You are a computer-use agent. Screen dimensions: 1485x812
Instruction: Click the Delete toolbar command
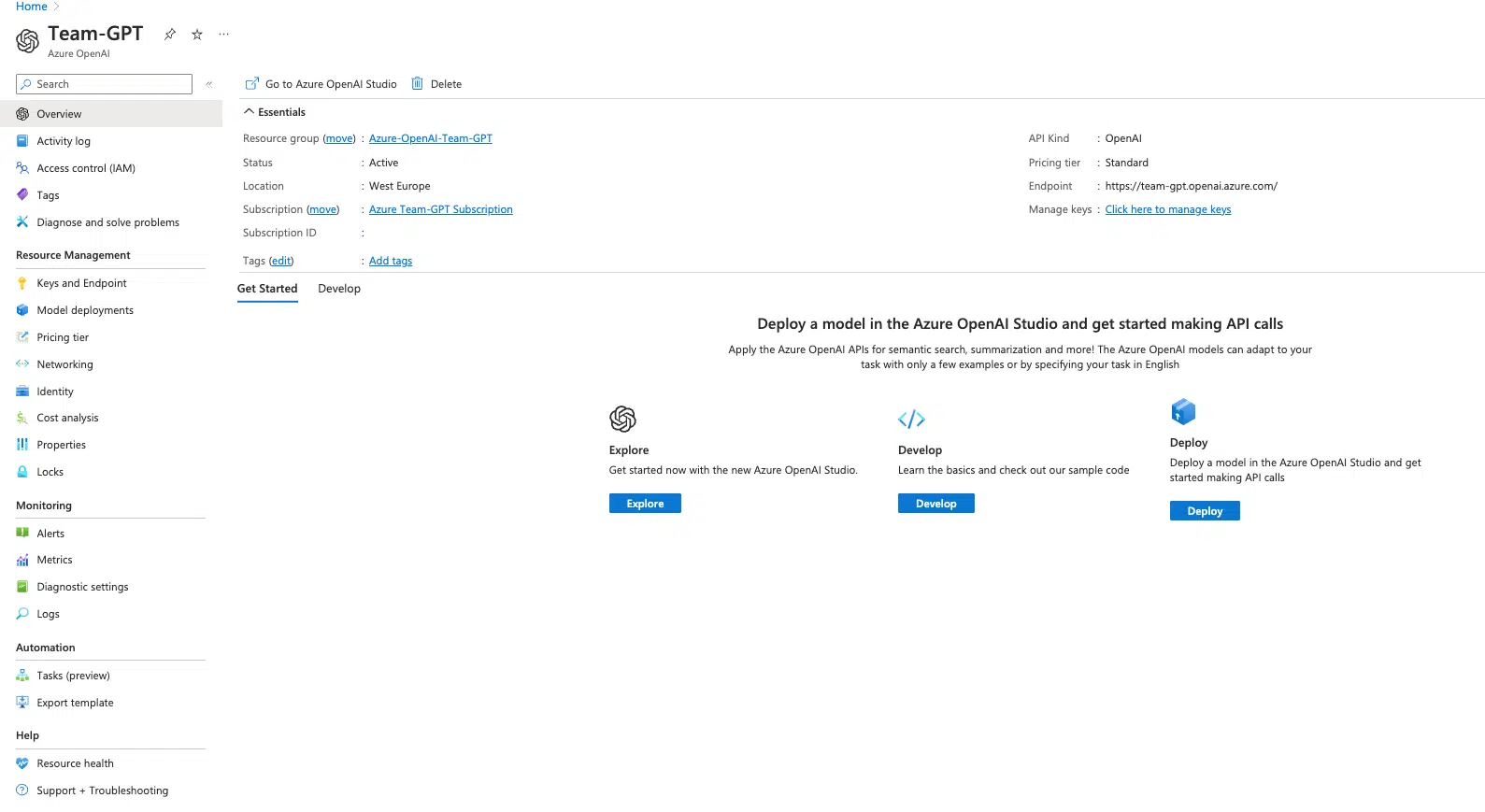[436, 84]
